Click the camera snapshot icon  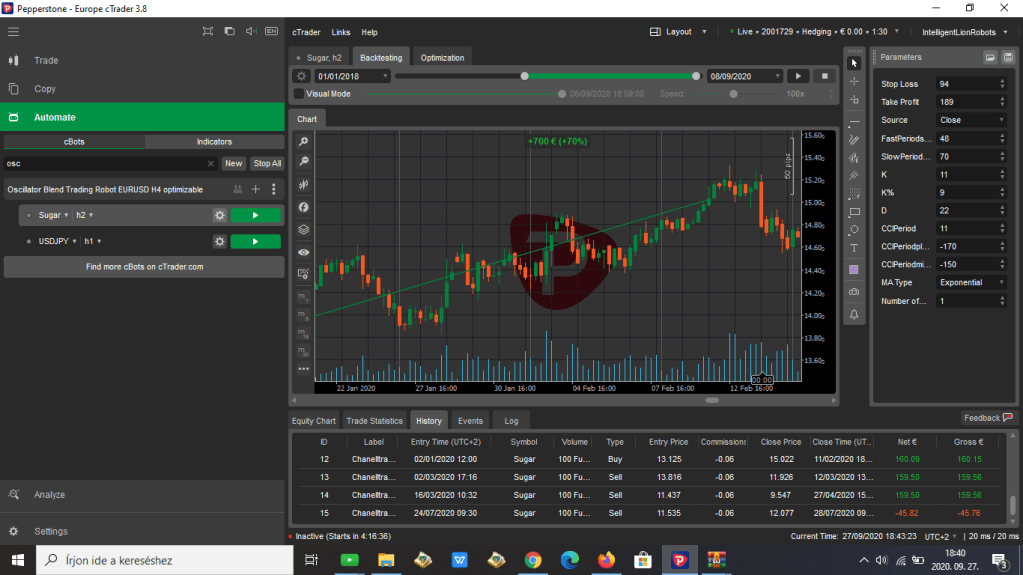coord(854,291)
